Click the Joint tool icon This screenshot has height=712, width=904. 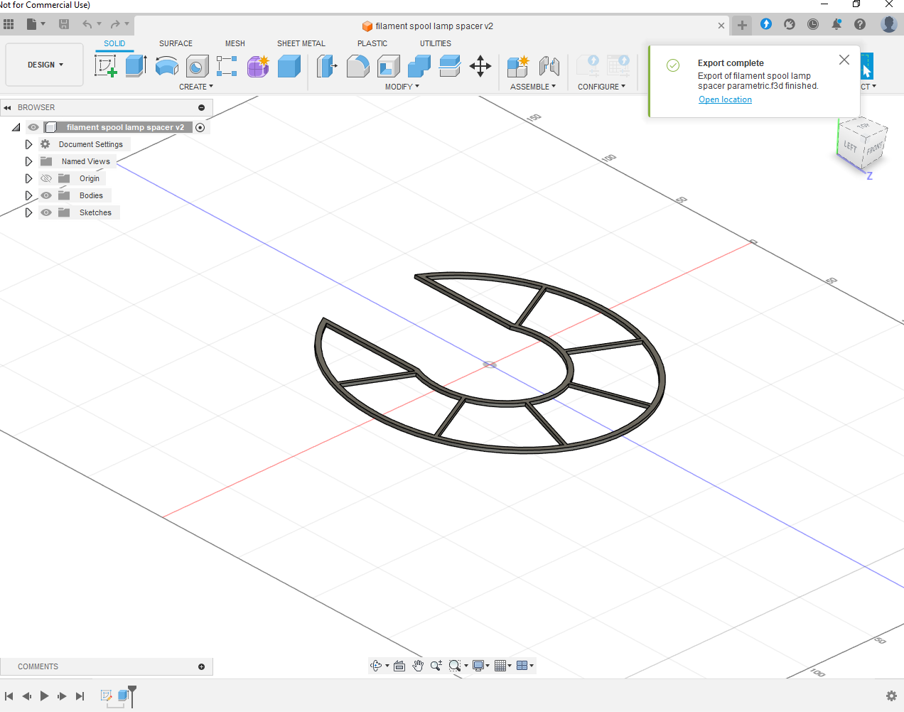(x=549, y=66)
